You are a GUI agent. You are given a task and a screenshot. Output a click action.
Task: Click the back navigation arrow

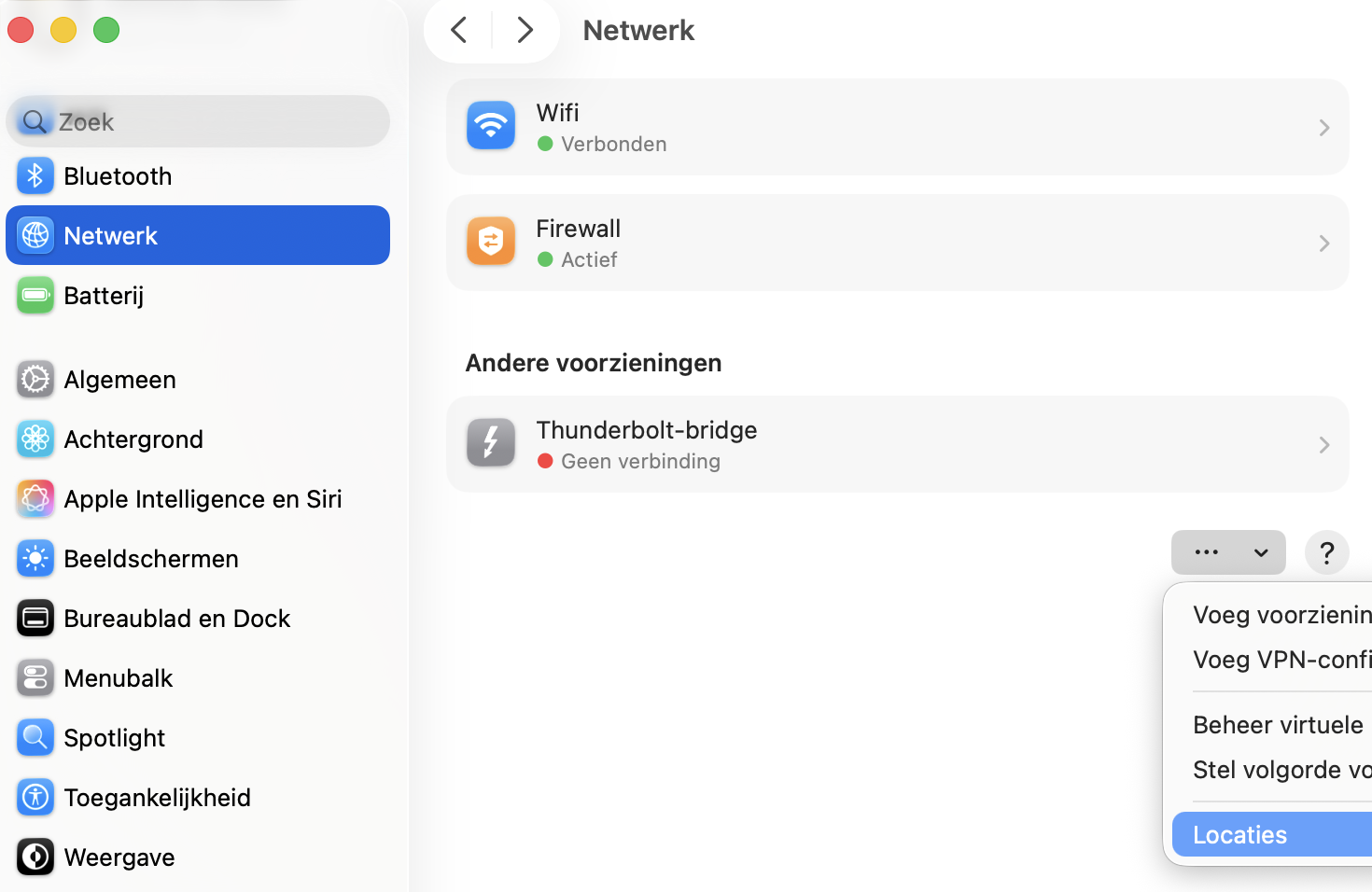457,29
